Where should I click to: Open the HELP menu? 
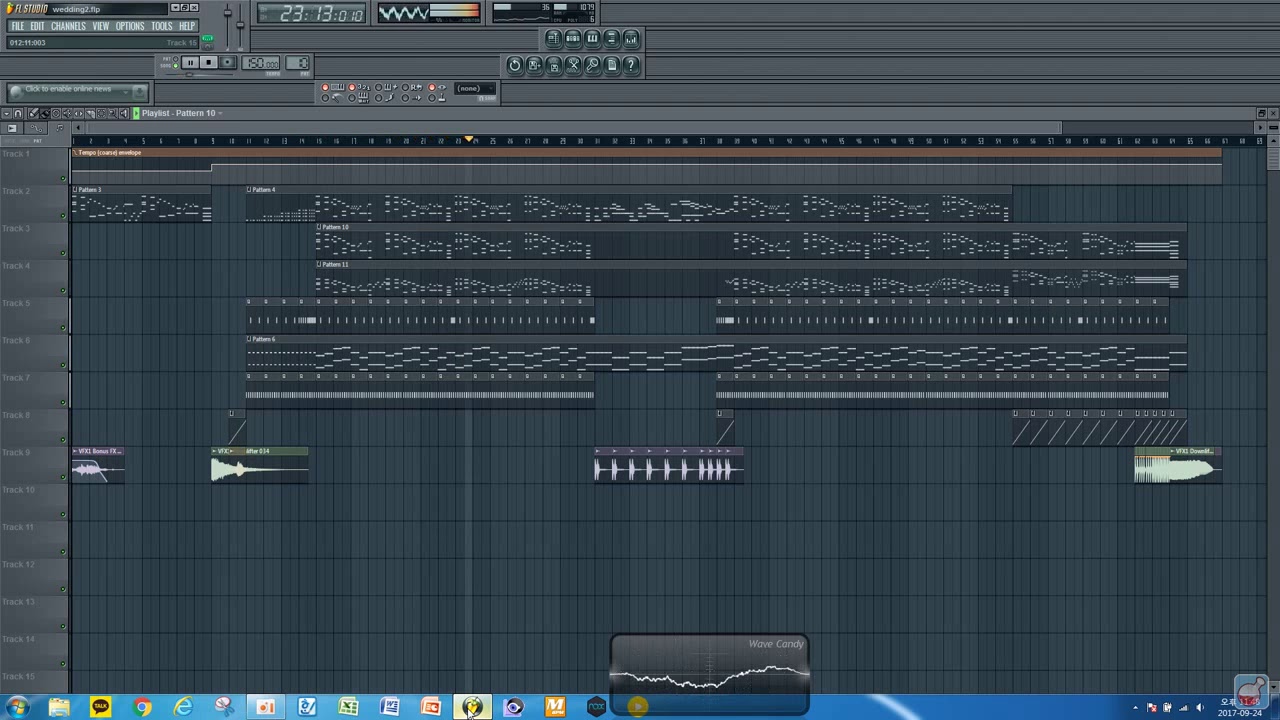pos(187,26)
